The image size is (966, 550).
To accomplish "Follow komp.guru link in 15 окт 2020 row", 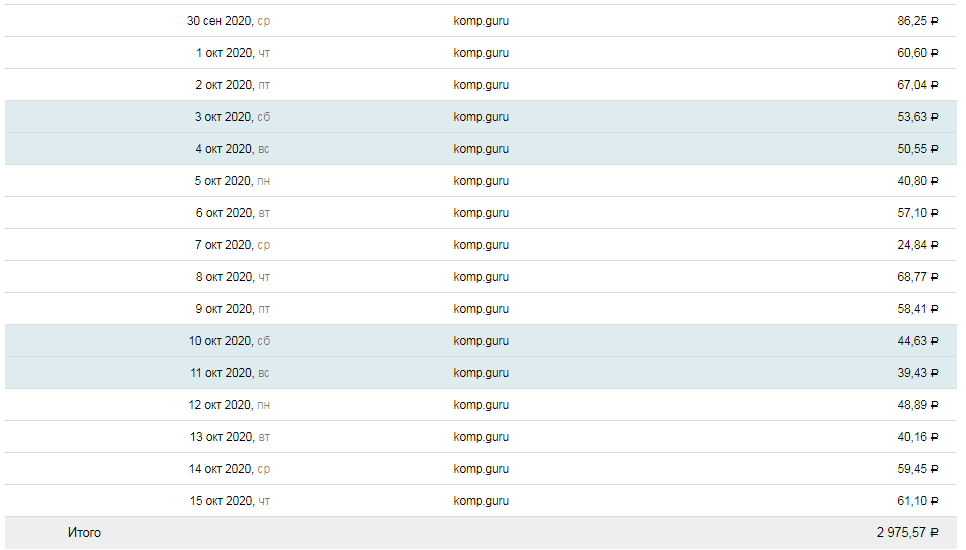I will point(481,501).
